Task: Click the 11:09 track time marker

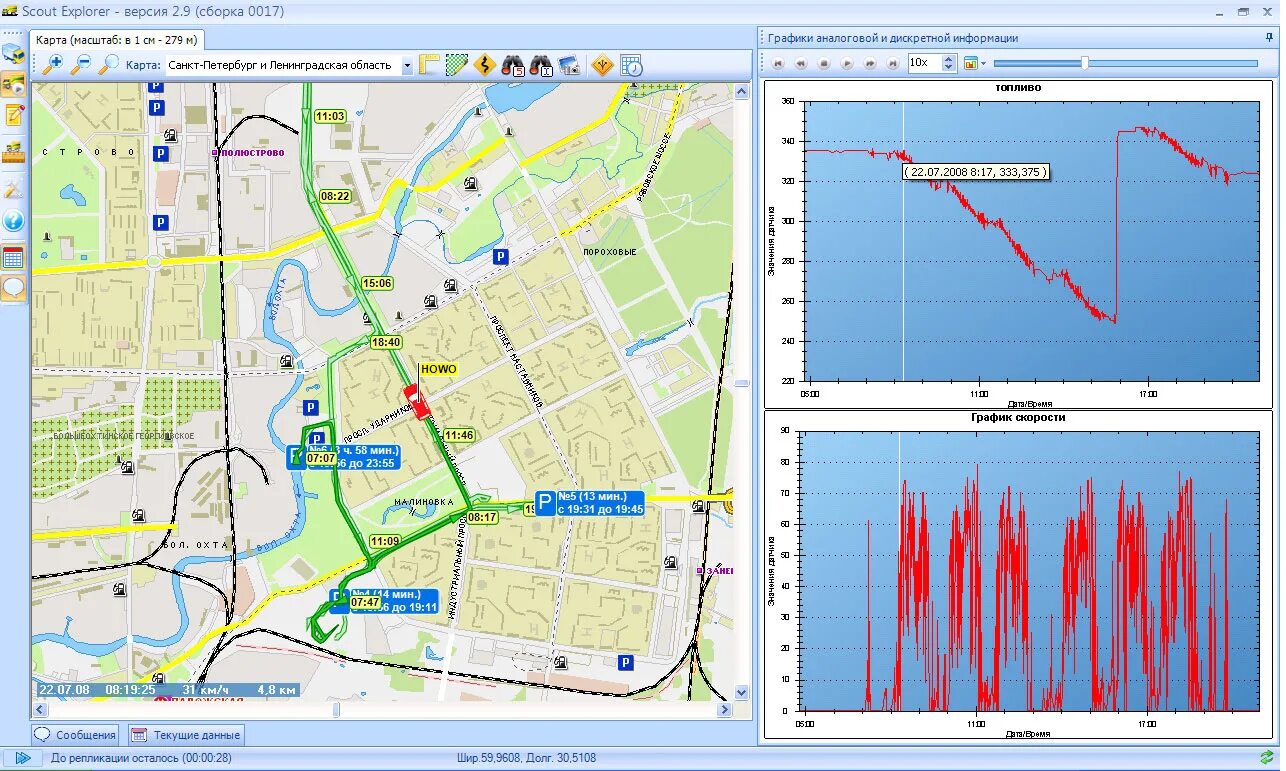Action: point(385,541)
